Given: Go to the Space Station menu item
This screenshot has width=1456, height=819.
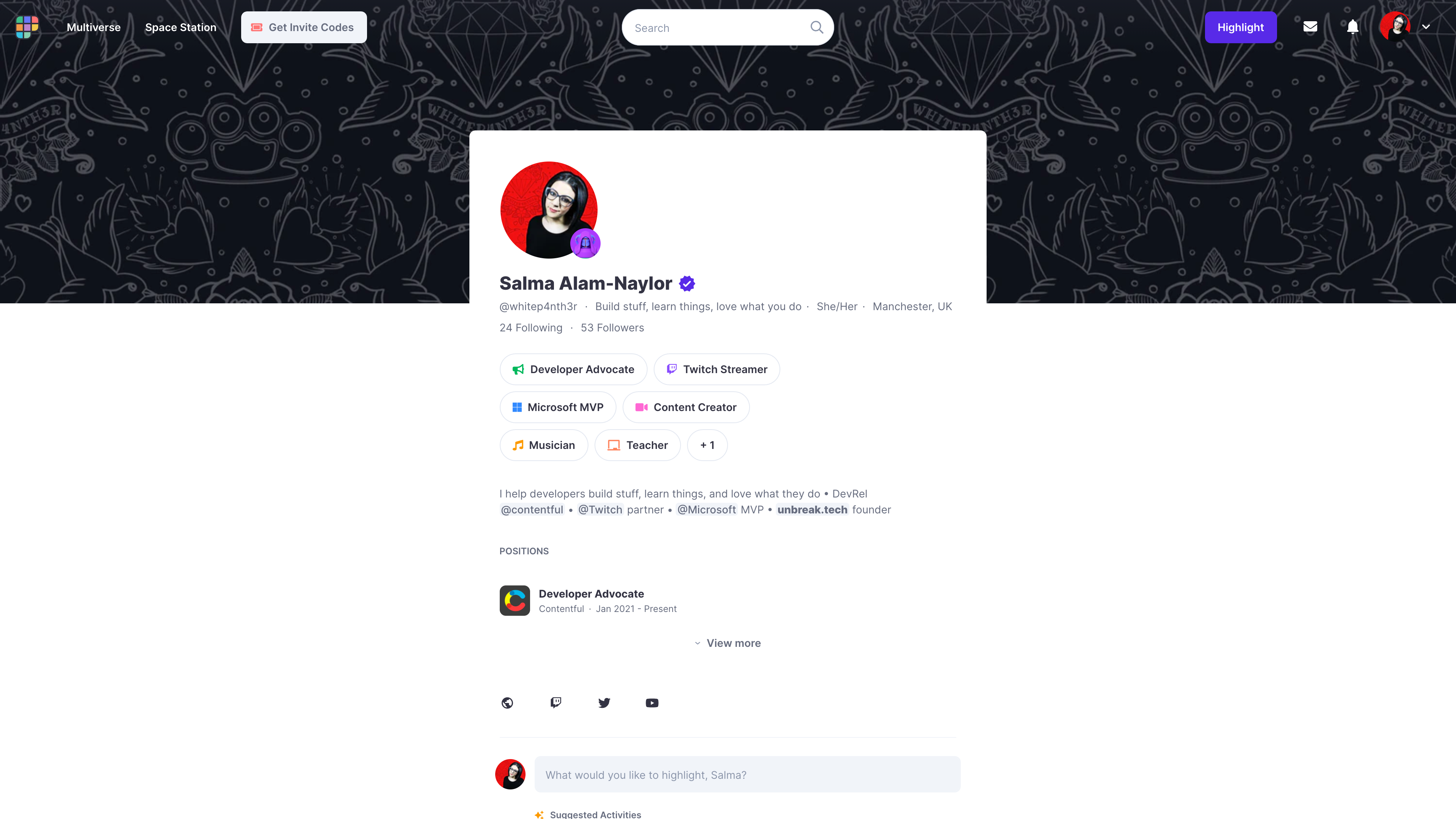Looking at the screenshot, I should point(181,27).
